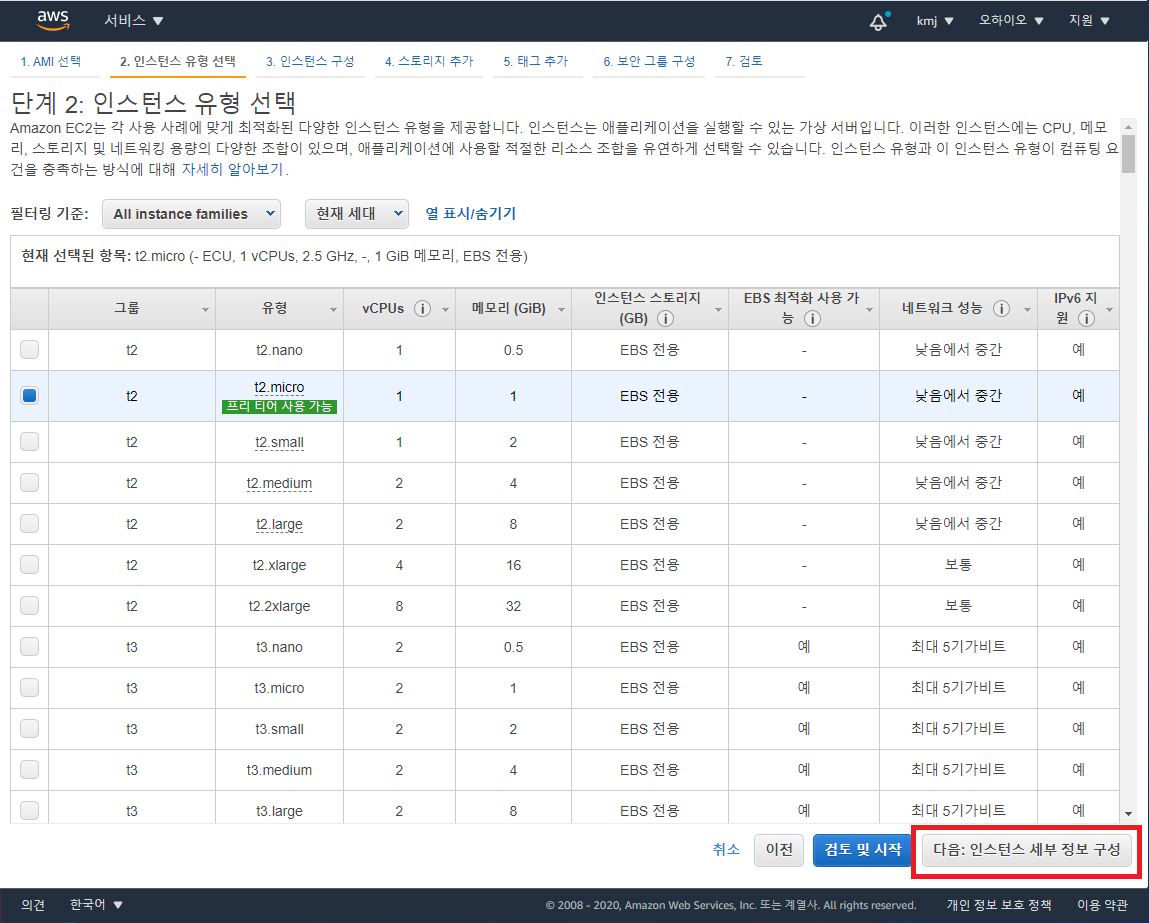Click the 취소 cancel link
This screenshot has width=1149, height=923.
726,849
